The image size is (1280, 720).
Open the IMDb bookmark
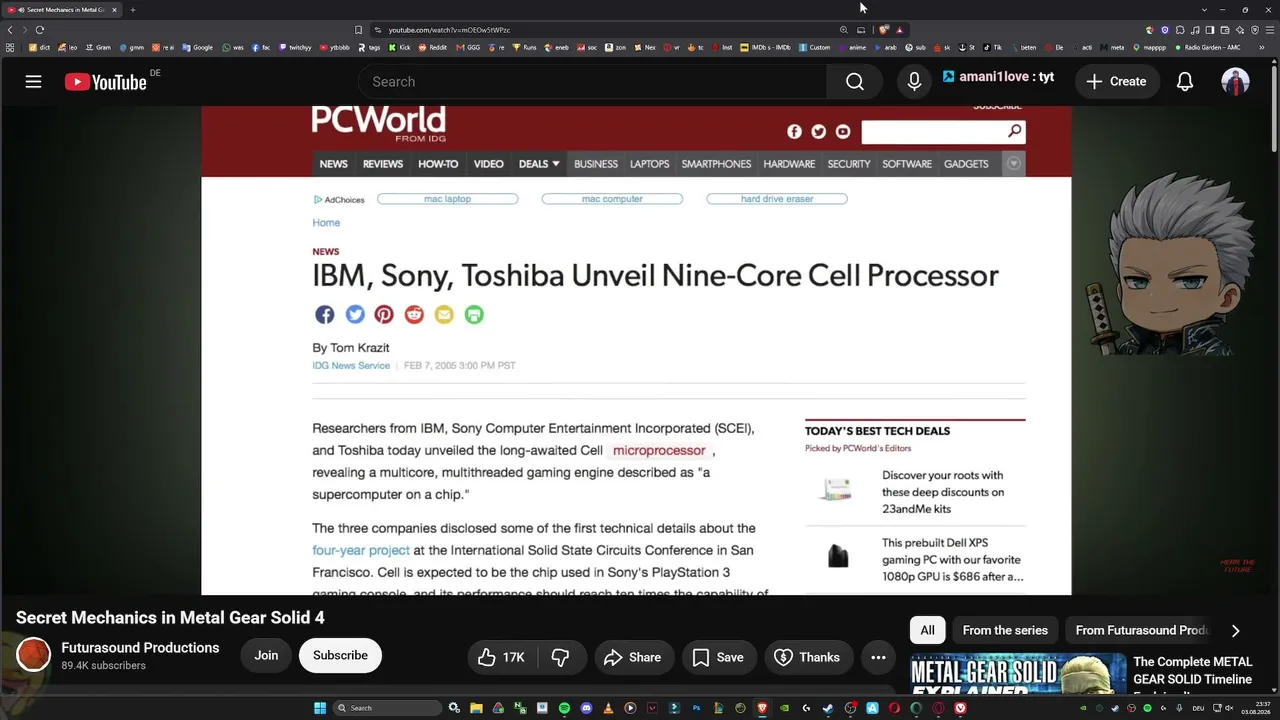click(x=765, y=47)
